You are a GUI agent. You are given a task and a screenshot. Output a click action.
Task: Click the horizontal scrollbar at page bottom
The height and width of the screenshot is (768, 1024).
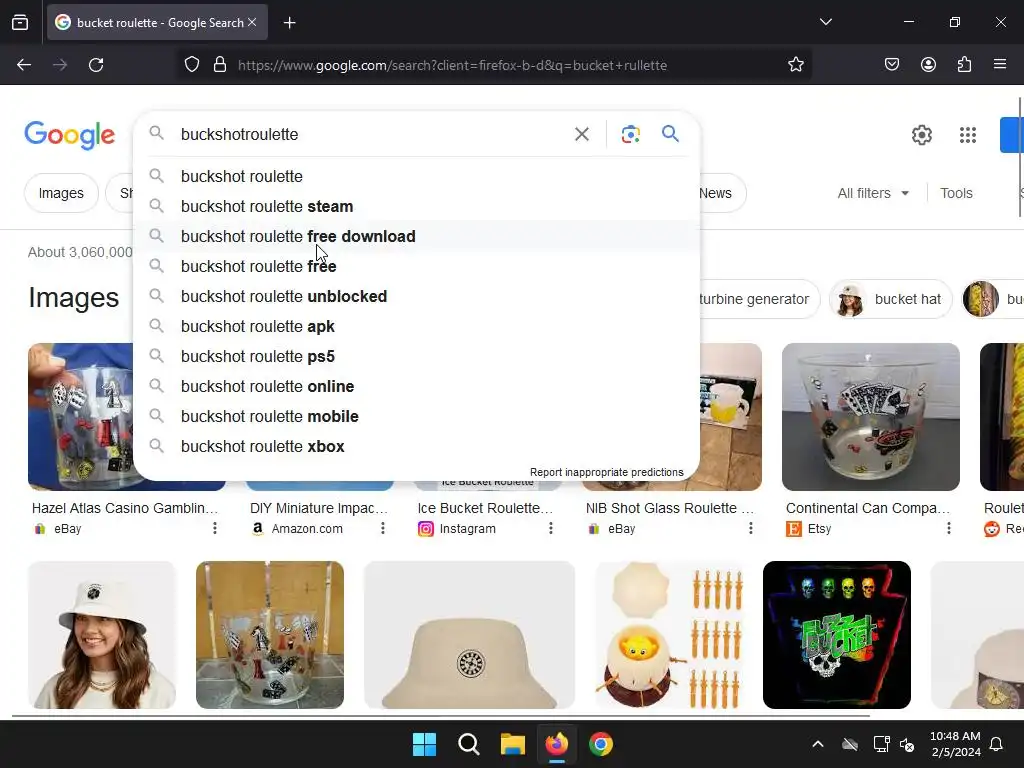pos(441,716)
